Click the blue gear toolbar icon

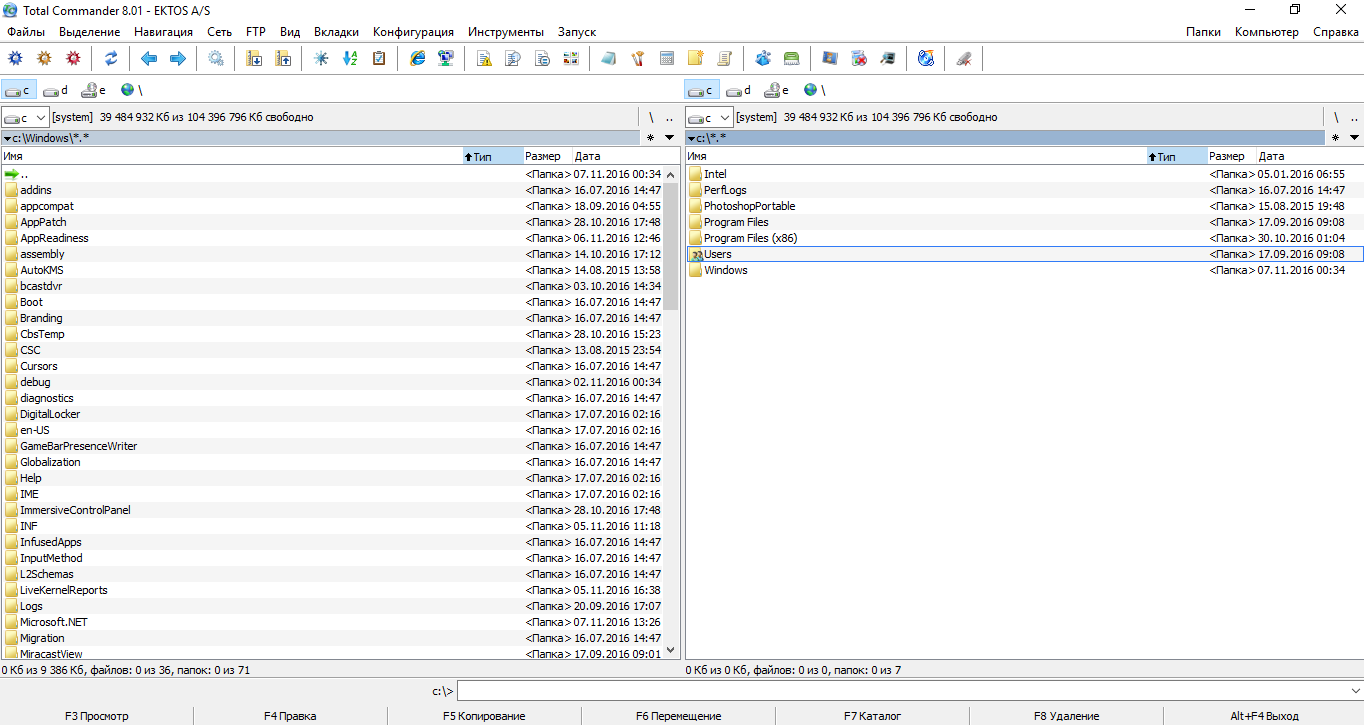pos(15,59)
